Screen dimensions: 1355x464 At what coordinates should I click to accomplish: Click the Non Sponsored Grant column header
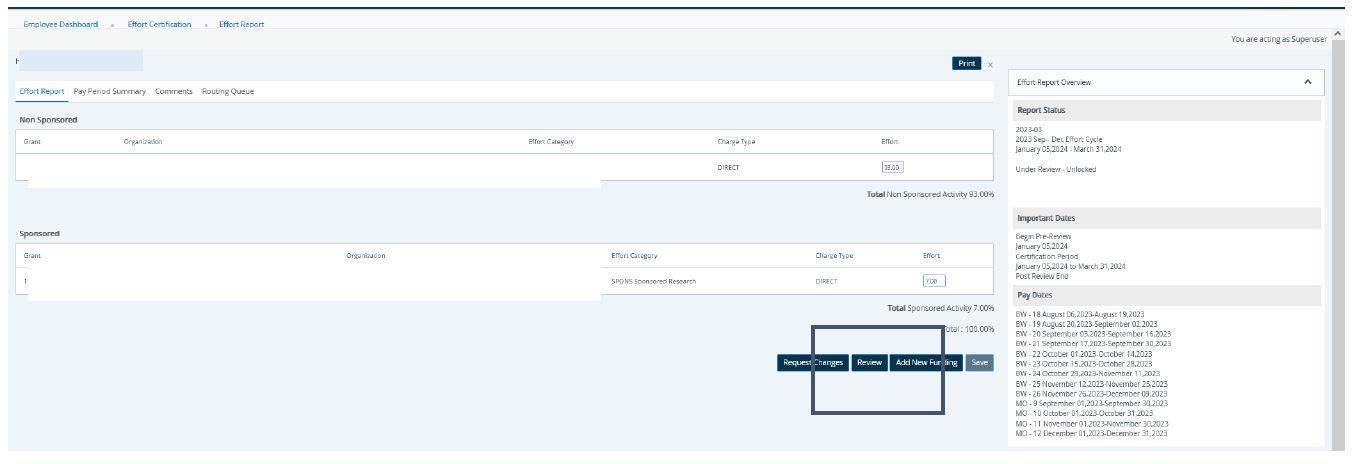coord(32,141)
